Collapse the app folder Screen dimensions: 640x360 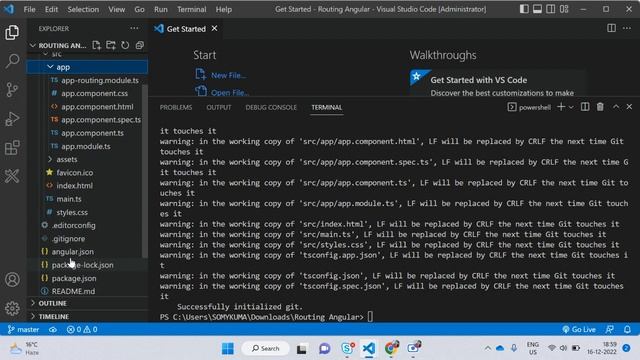87,67
